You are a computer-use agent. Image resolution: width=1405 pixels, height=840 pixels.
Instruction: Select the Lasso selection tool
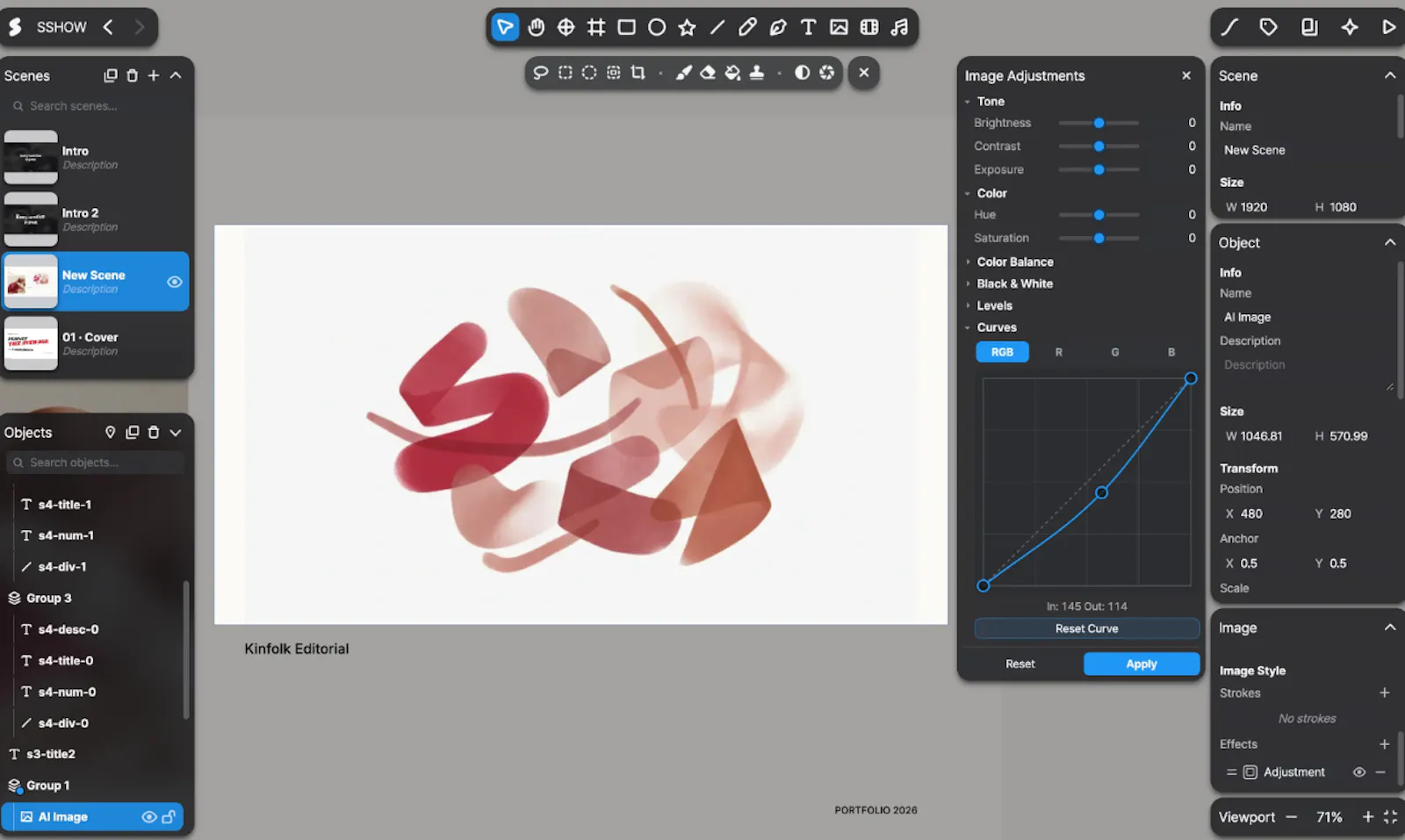click(541, 73)
